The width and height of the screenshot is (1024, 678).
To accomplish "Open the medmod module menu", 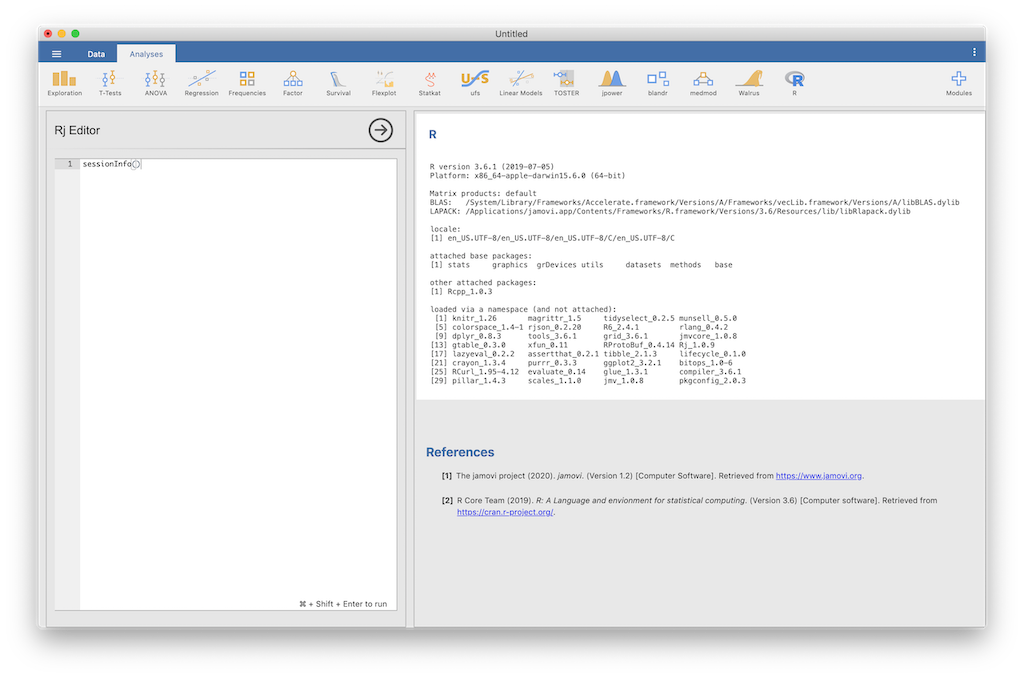I will [703, 84].
